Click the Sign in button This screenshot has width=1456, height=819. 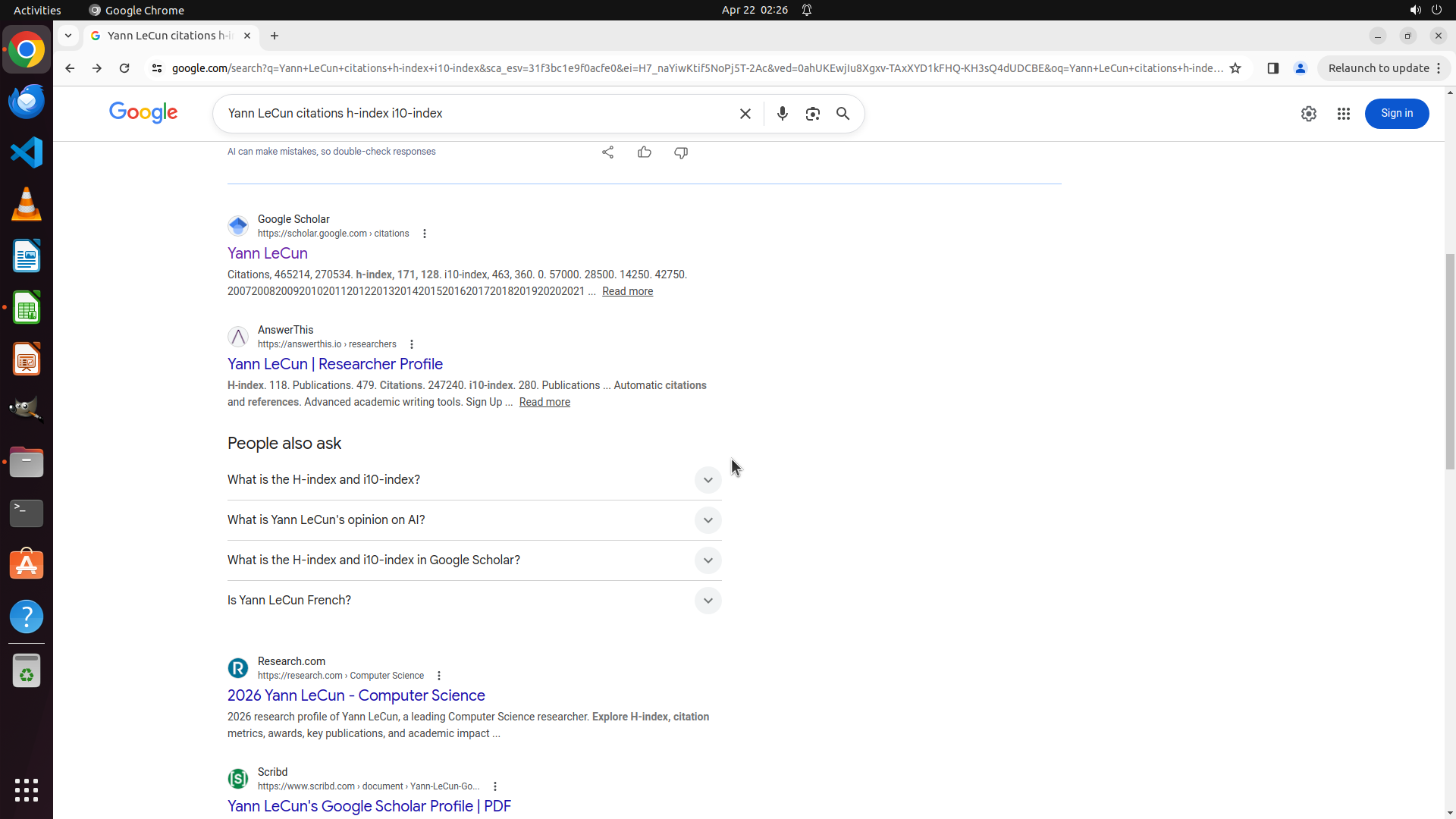(1396, 114)
